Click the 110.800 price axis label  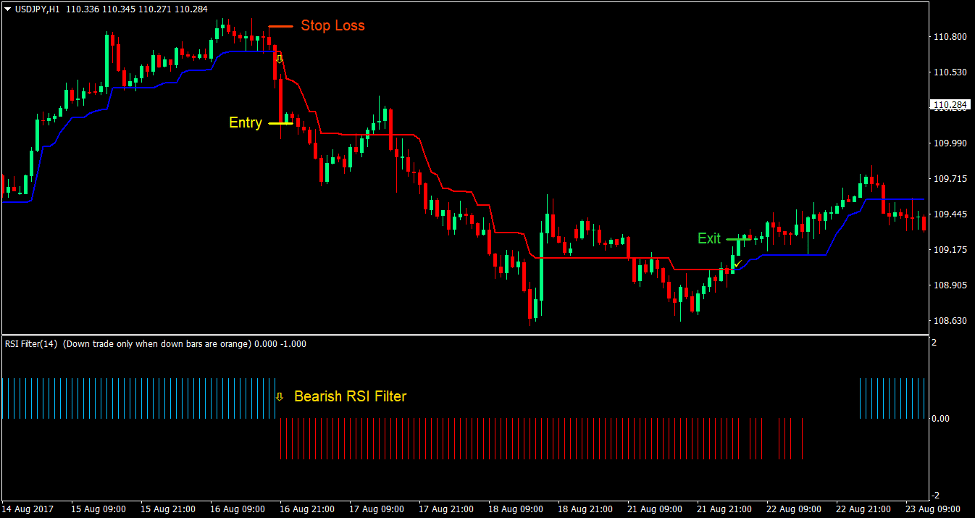(x=951, y=37)
